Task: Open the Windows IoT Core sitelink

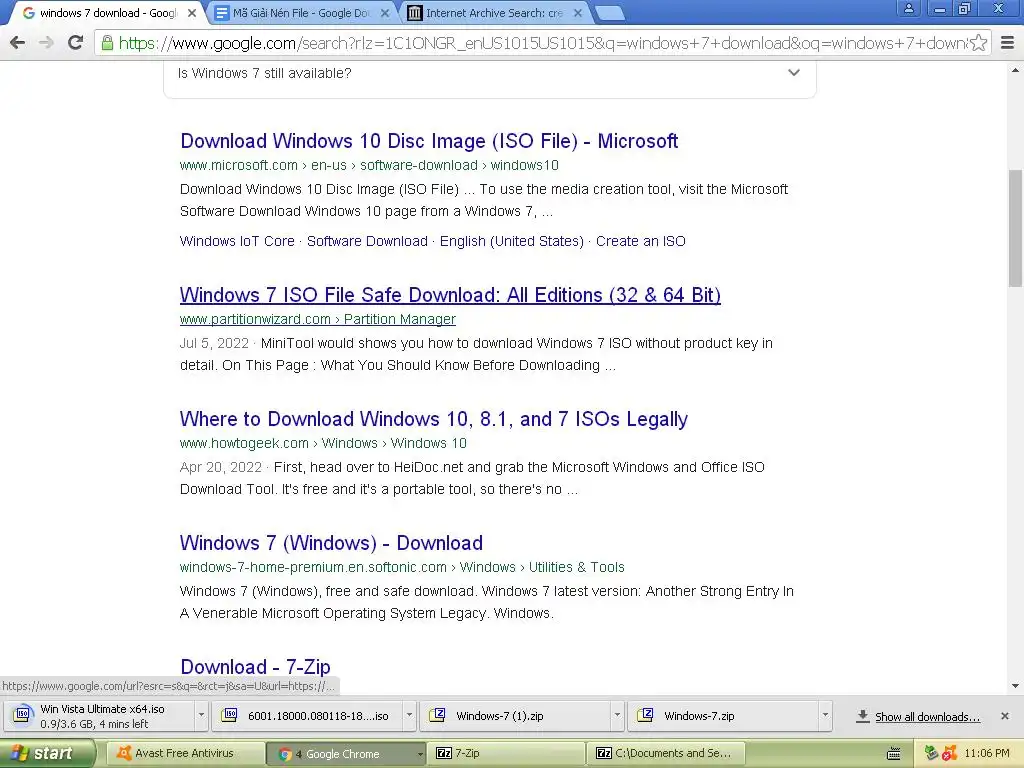Action: click(237, 241)
